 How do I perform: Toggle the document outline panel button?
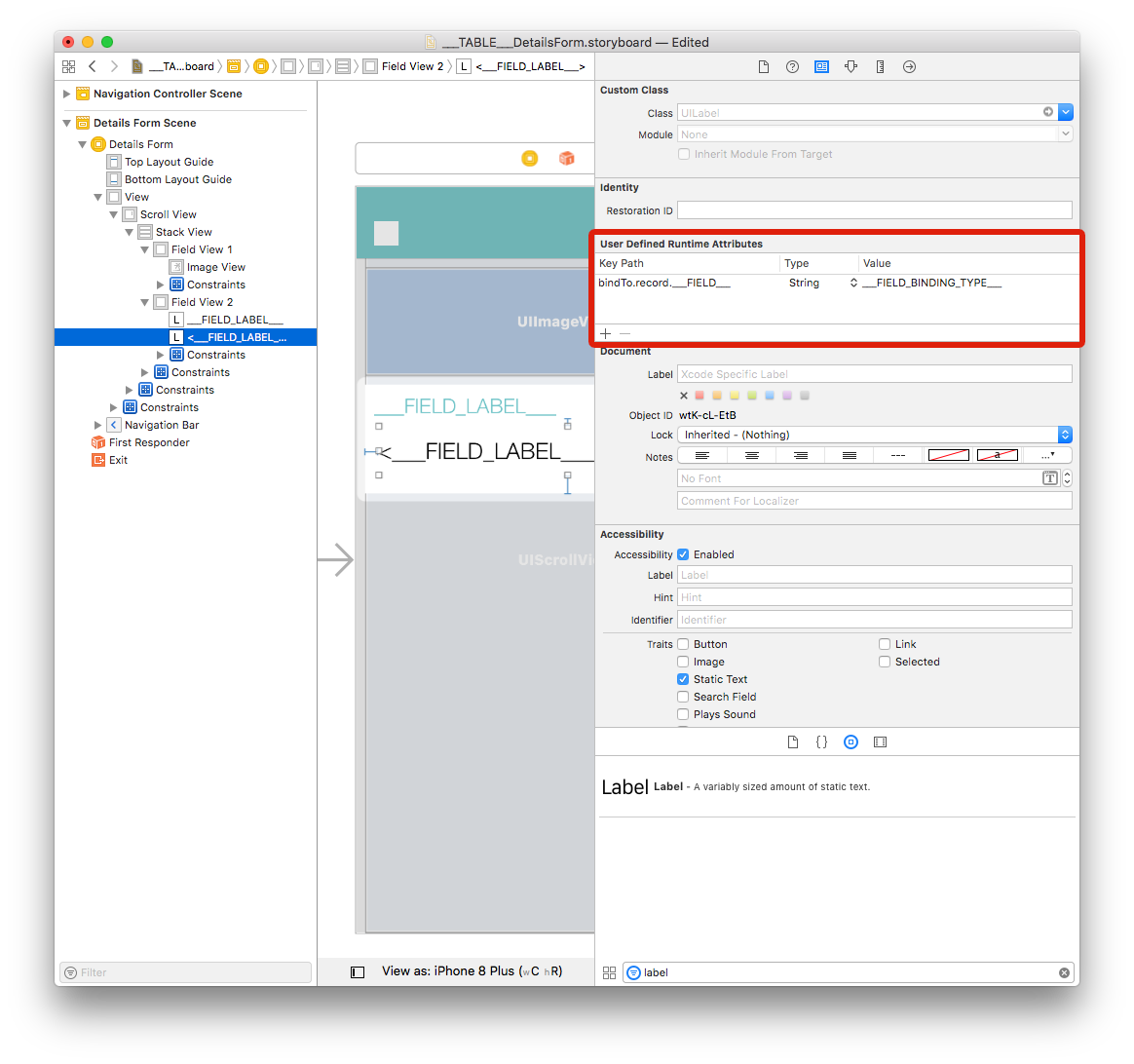coord(358,972)
